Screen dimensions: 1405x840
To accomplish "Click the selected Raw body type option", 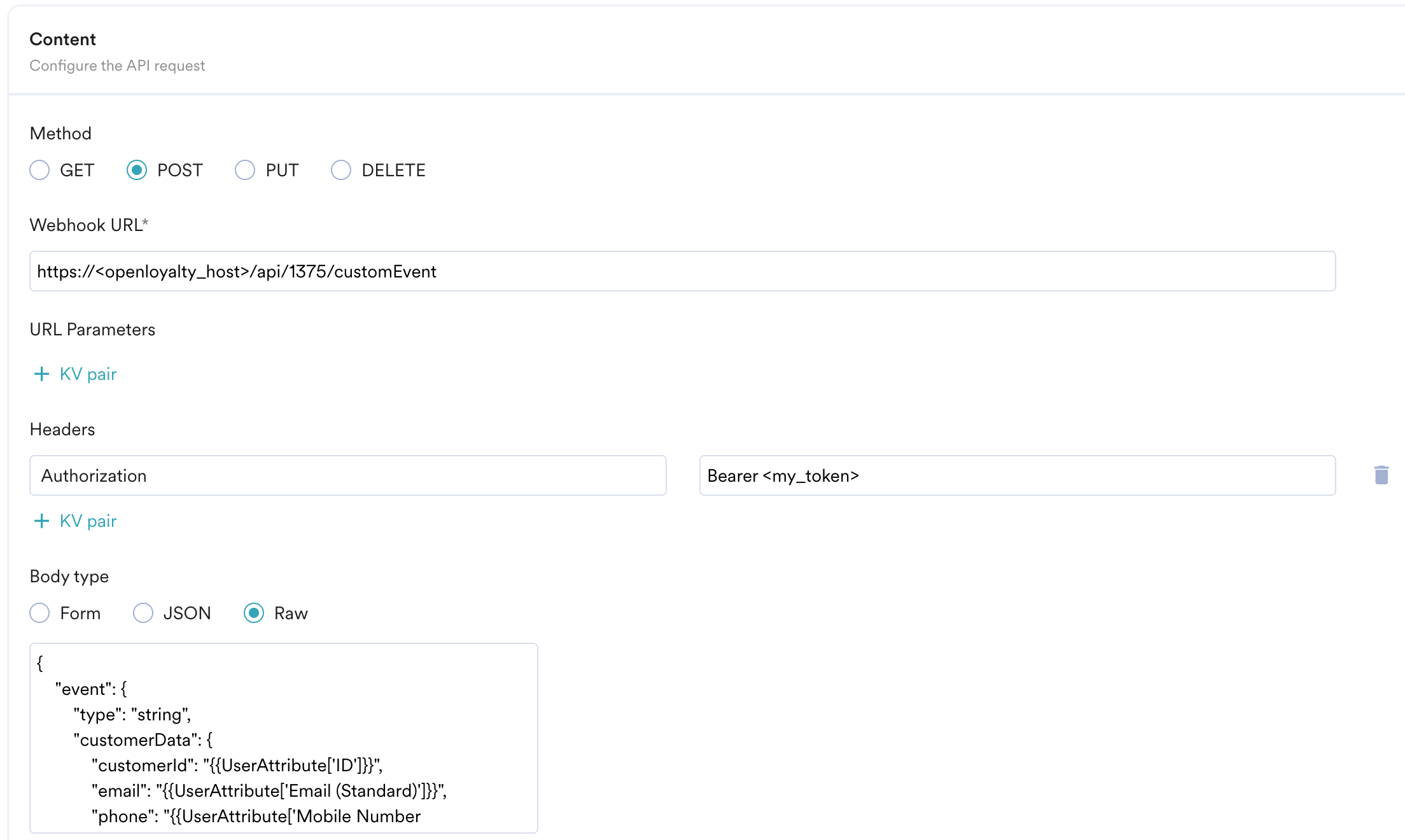I will coord(255,613).
